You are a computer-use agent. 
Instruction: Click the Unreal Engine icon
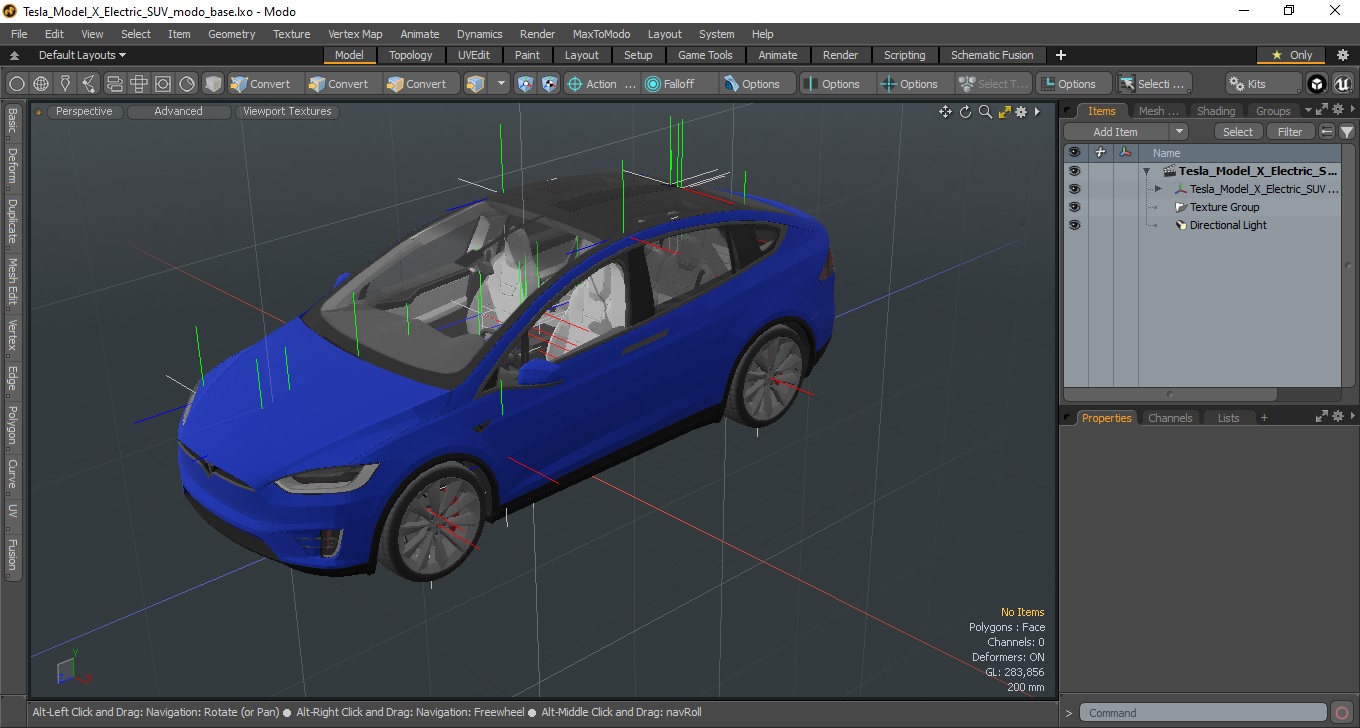1341,84
